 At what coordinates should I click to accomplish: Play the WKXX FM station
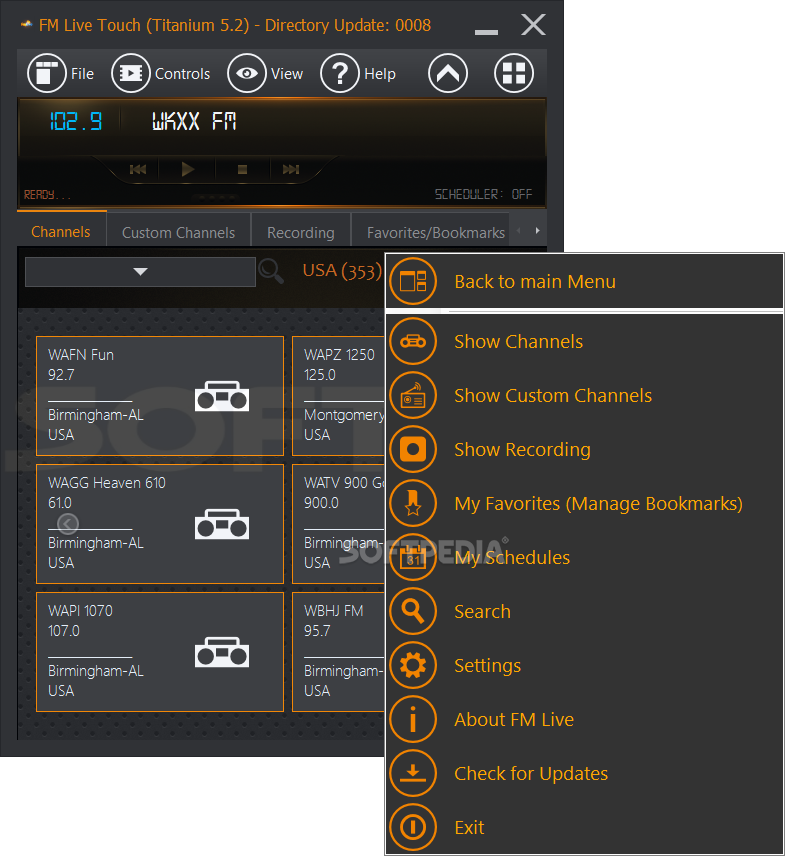click(x=187, y=169)
